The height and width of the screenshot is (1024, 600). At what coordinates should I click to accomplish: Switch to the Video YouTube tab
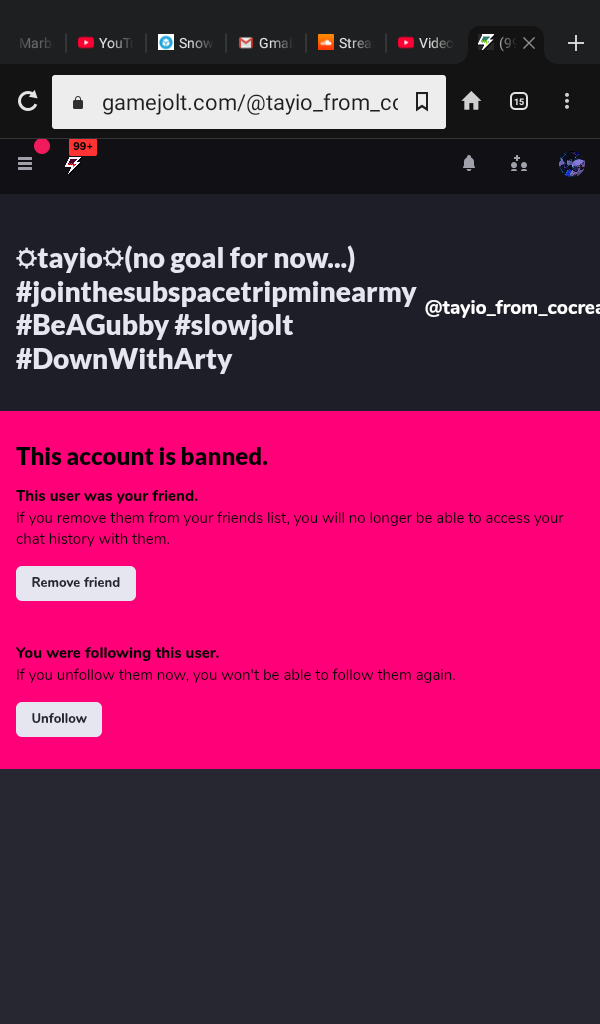426,43
